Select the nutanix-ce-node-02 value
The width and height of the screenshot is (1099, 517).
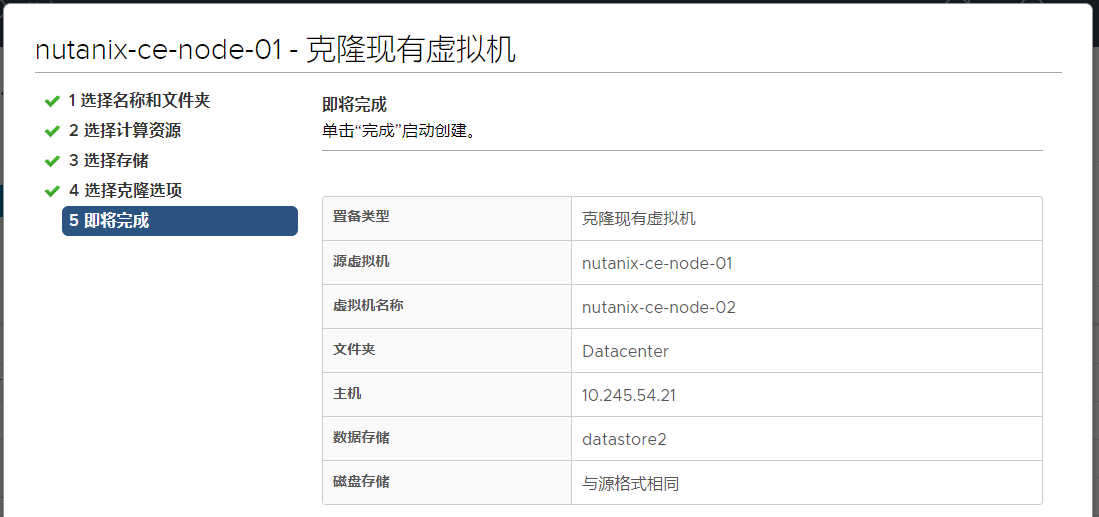[659, 308]
